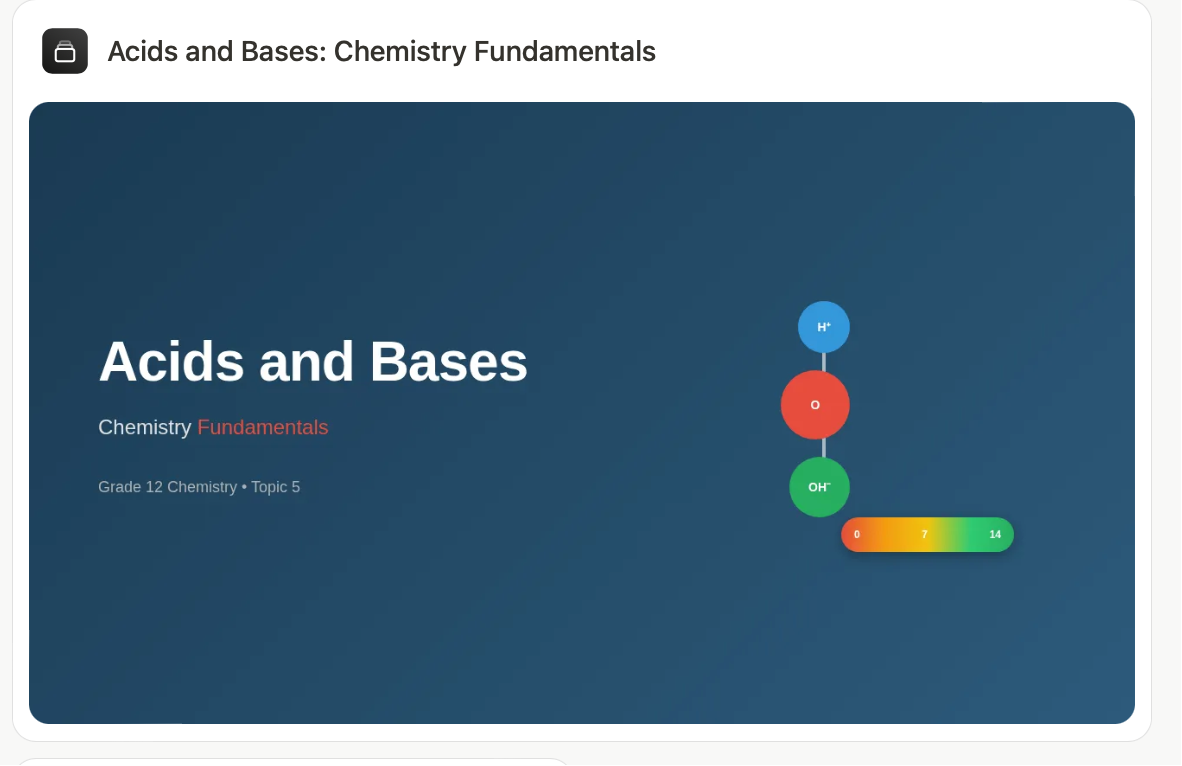The width and height of the screenshot is (1182, 766).
Task: Click the 7 midpoint label on the pH scale
Action: tap(924, 535)
